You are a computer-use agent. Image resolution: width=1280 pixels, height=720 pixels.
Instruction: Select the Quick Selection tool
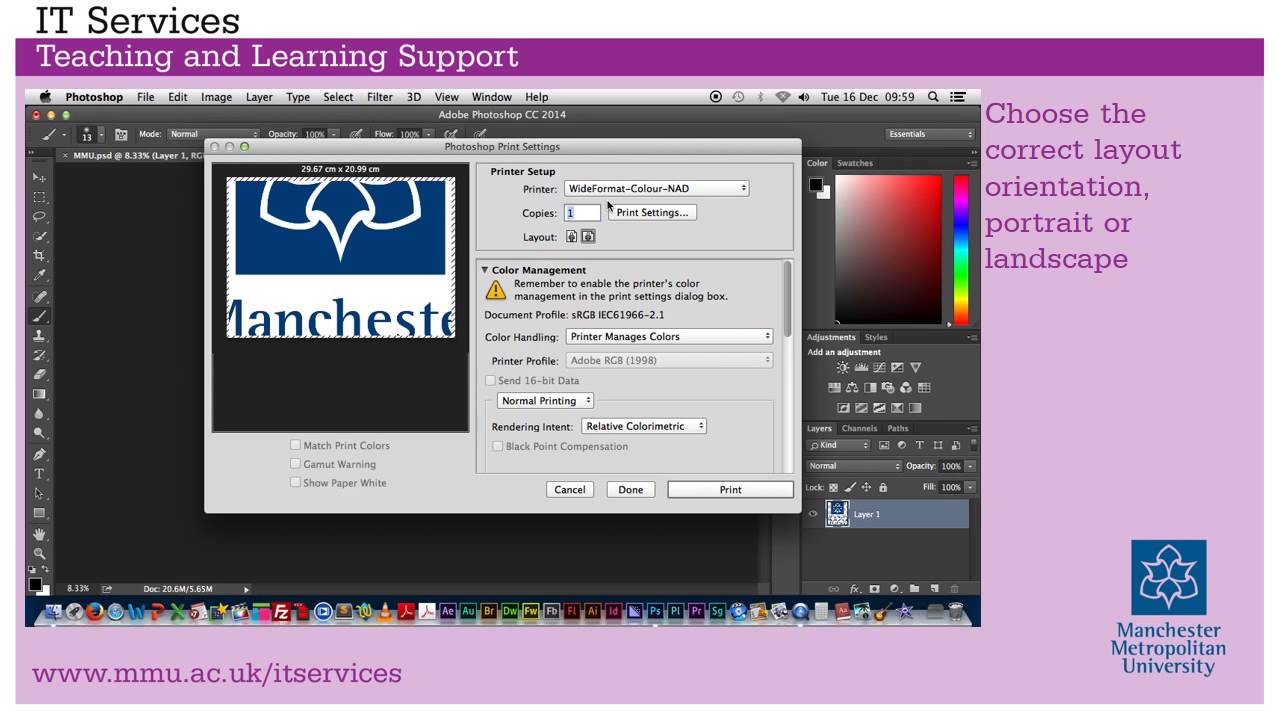40,236
